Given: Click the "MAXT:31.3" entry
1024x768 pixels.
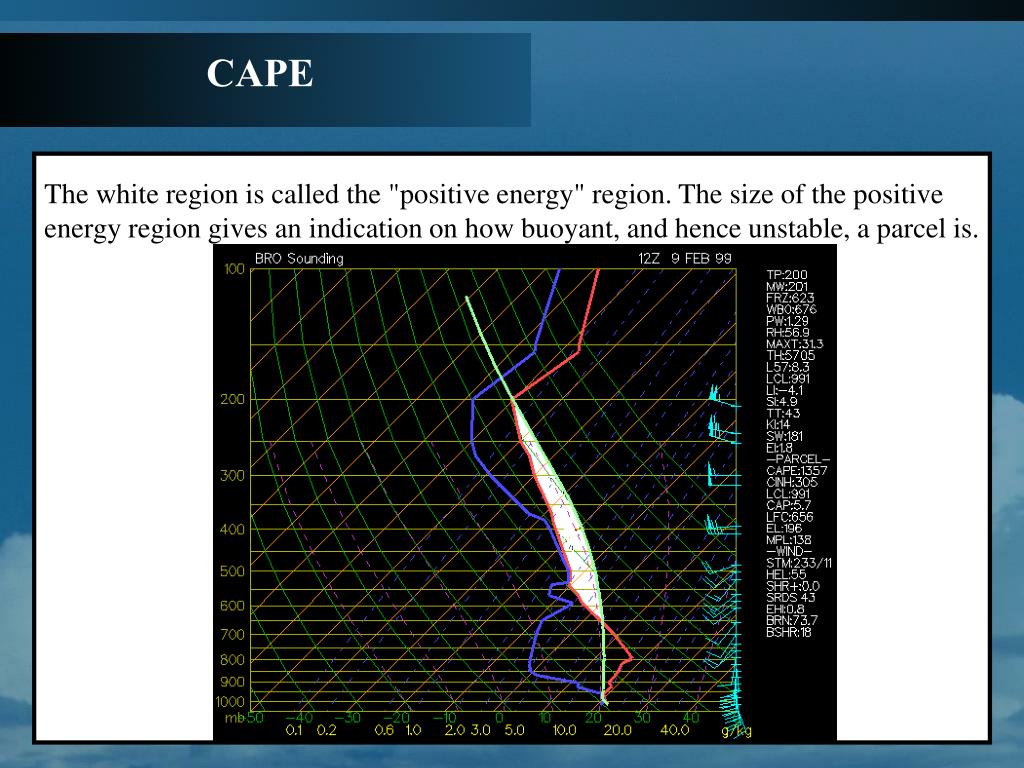Looking at the screenshot, I should tap(795, 344).
